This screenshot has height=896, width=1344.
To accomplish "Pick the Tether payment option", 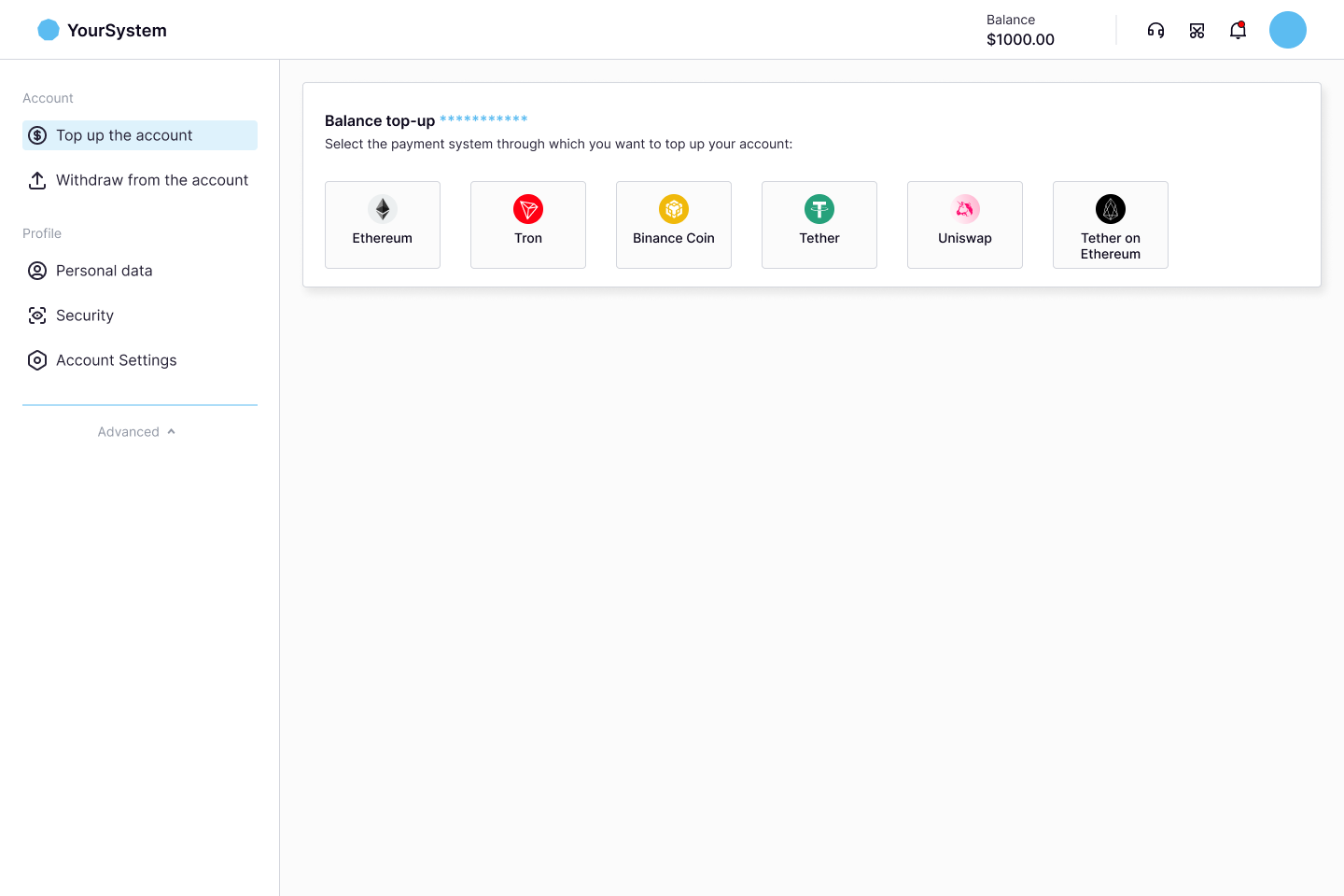I will point(819,225).
